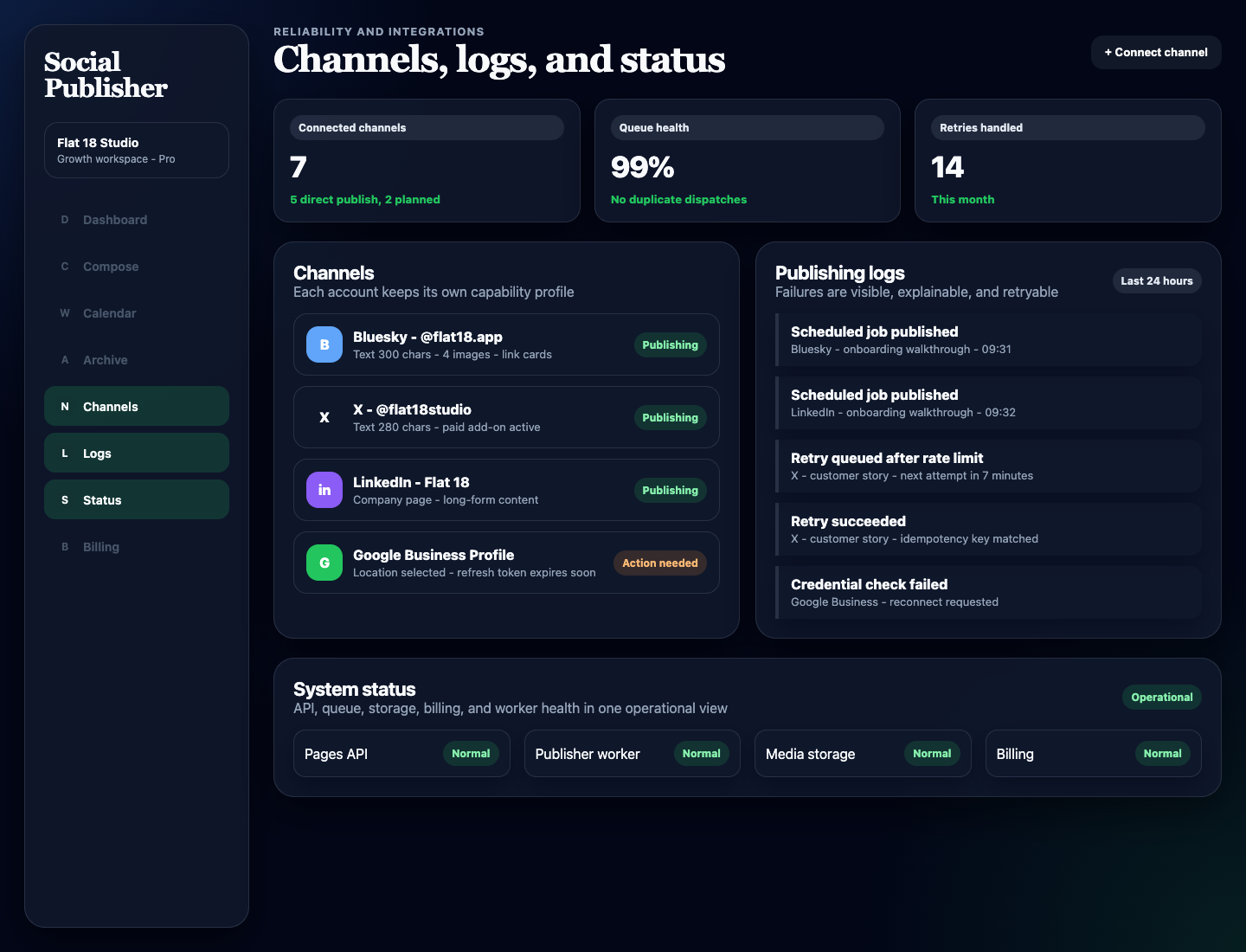The width and height of the screenshot is (1246, 952).
Task: Click the Billing system status card
Action: (1094, 753)
